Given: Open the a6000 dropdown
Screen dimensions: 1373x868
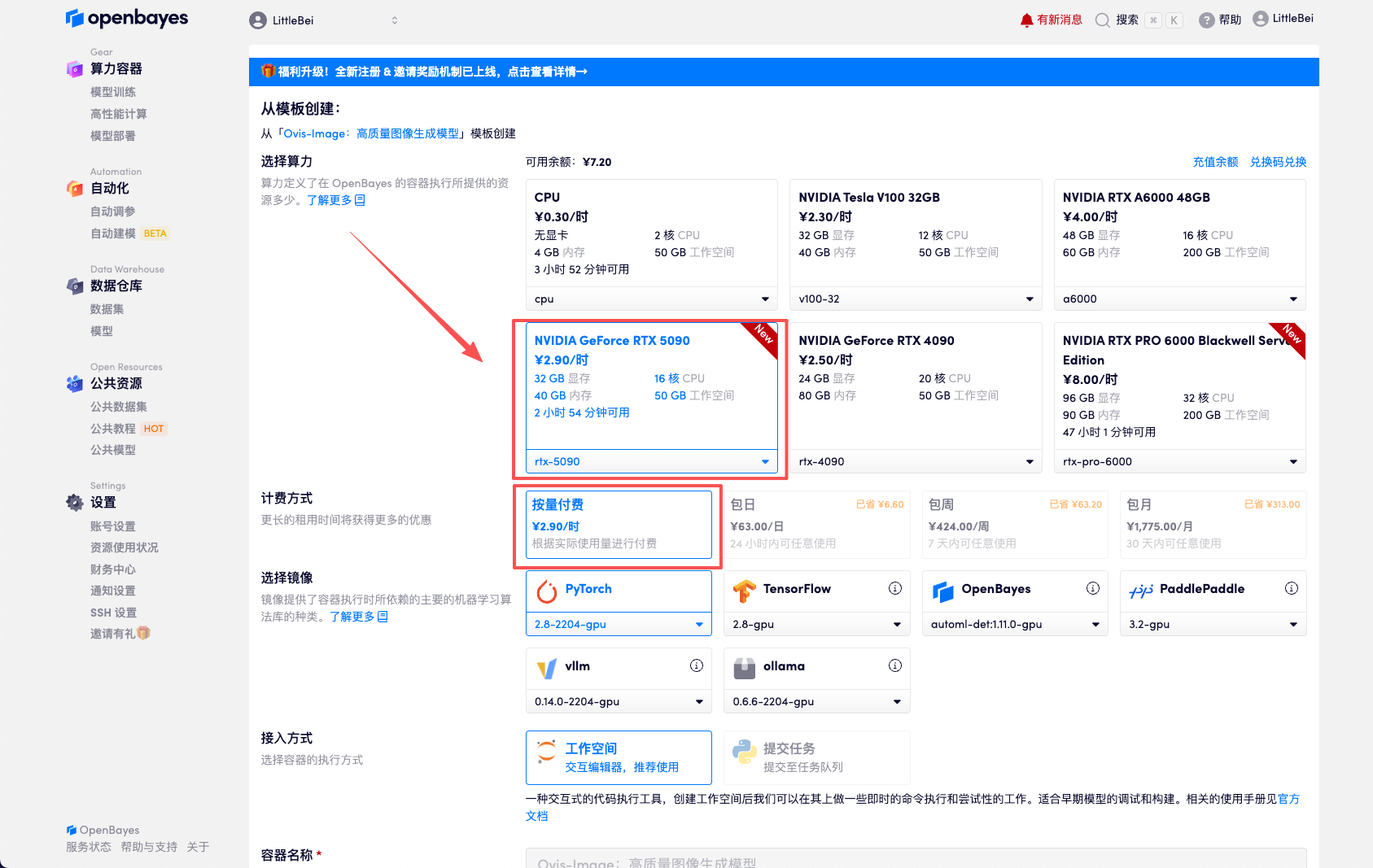Looking at the screenshot, I should click(1180, 299).
